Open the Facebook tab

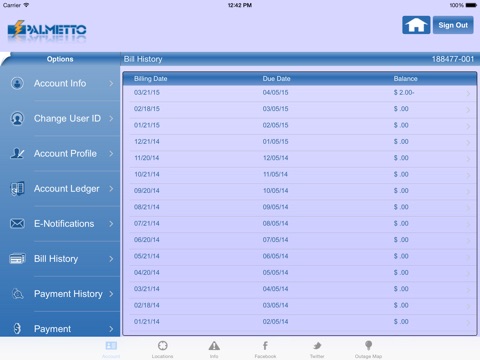tap(265, 349)
